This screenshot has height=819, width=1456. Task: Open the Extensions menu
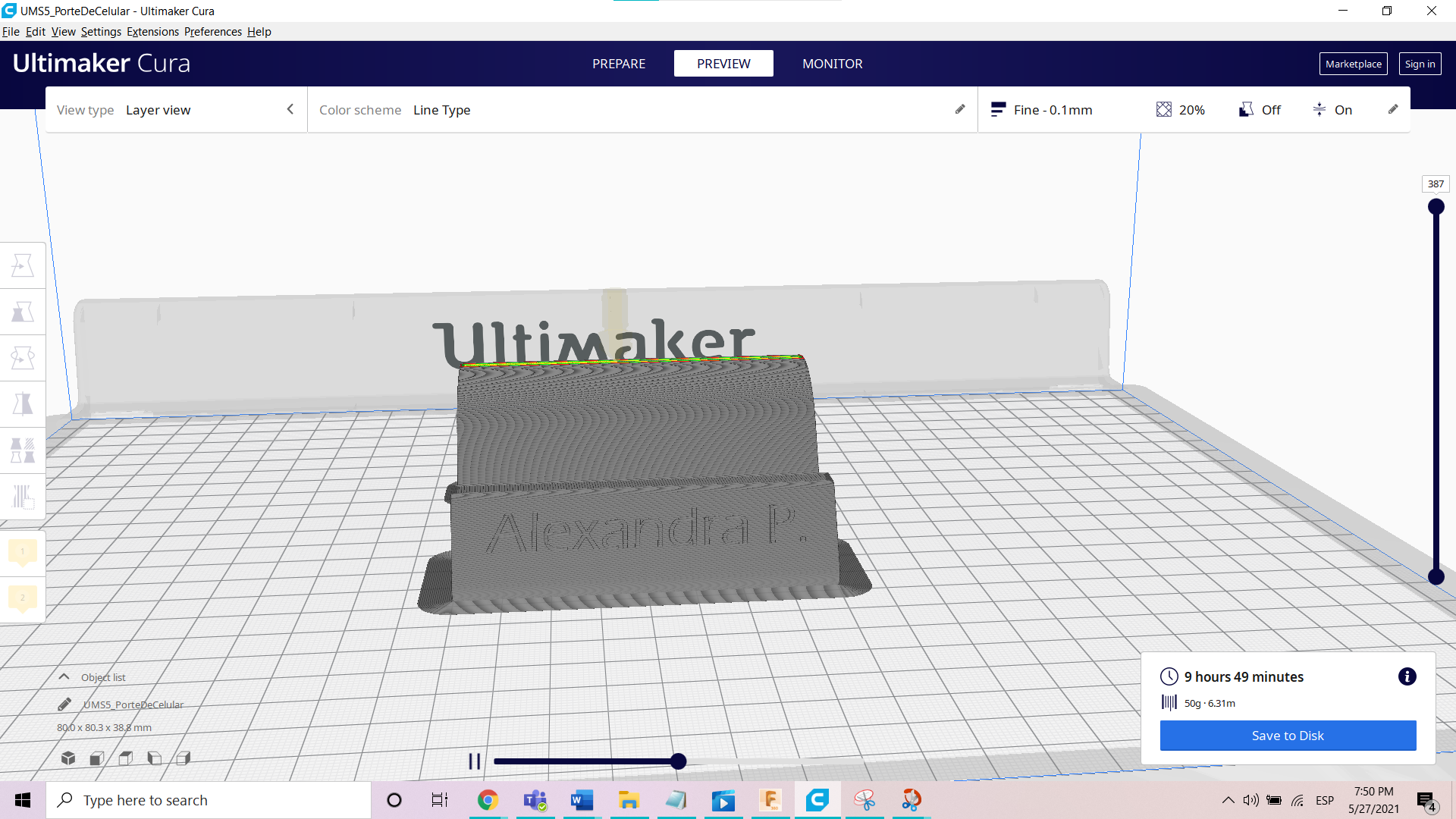coord(152,32)
